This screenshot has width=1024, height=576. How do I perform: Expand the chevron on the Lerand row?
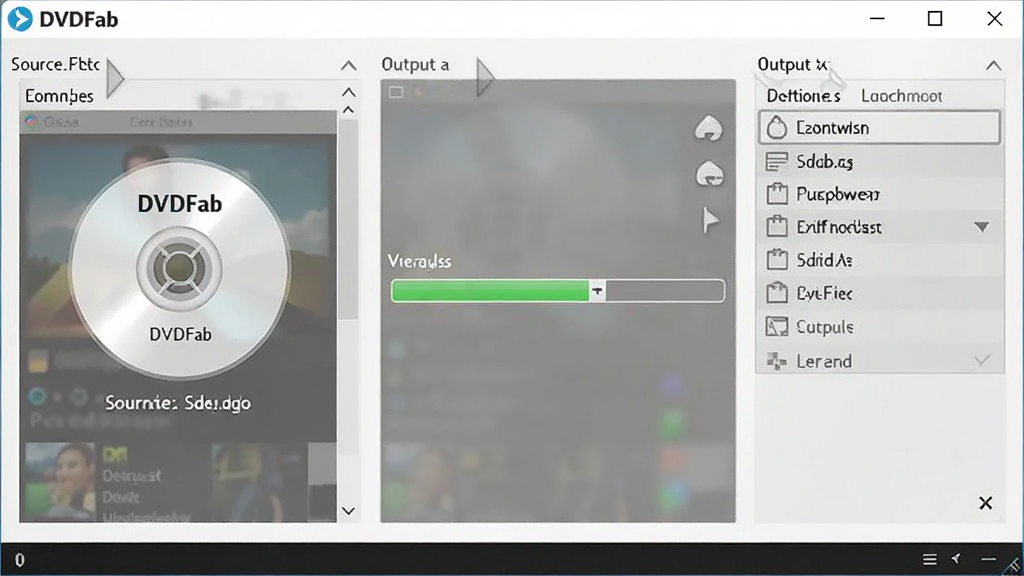point(982,360)
